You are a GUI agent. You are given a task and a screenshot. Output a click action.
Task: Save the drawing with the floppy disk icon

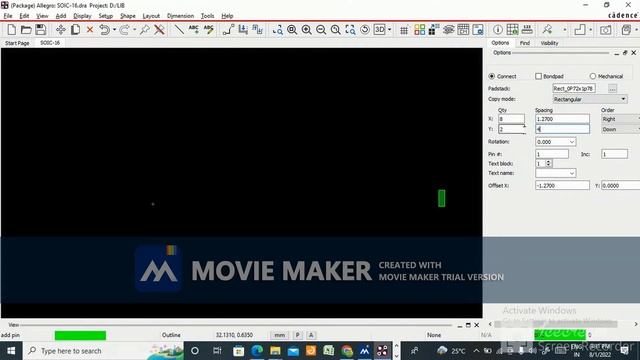coord(40,30)
